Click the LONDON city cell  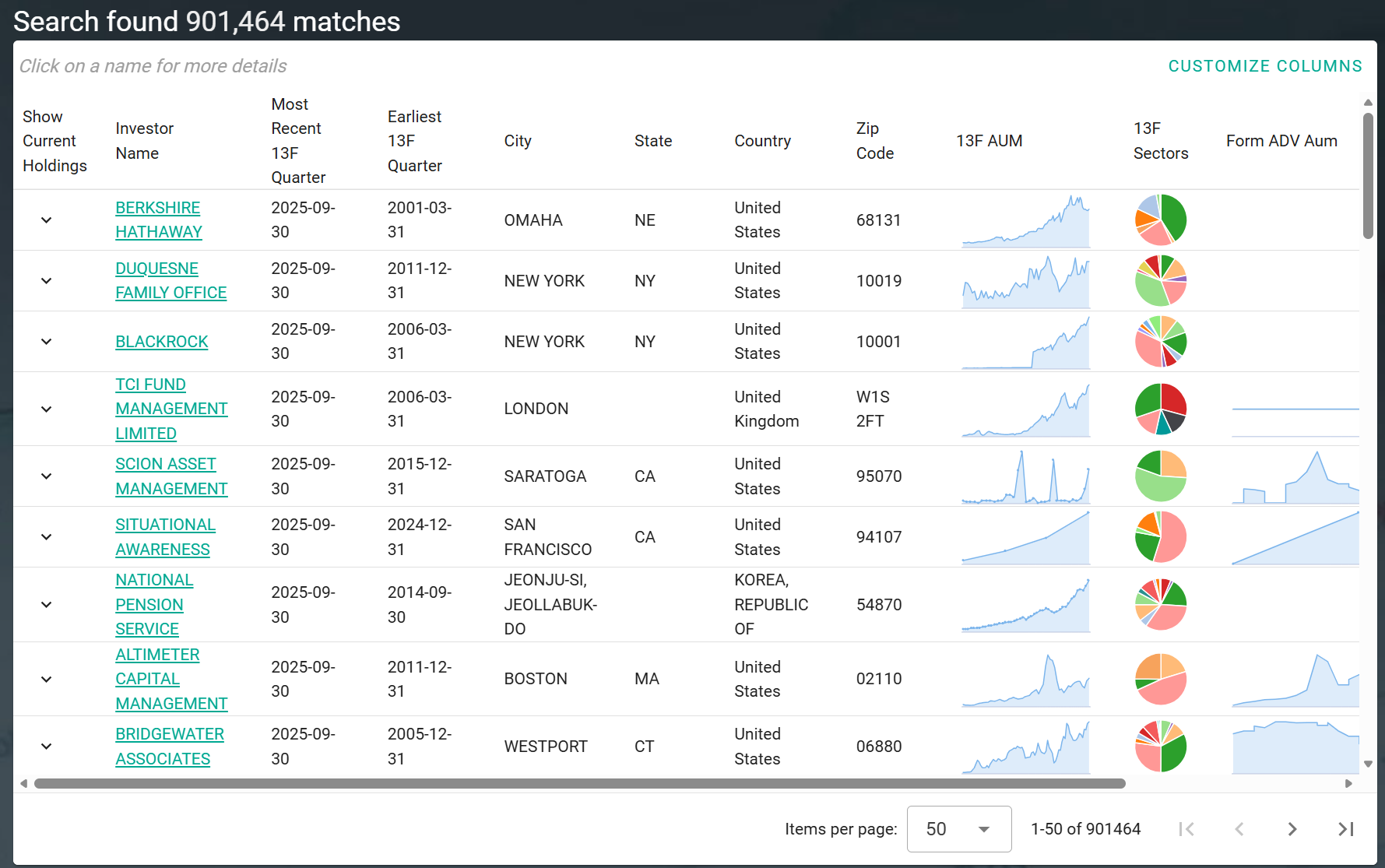(536, 409)
